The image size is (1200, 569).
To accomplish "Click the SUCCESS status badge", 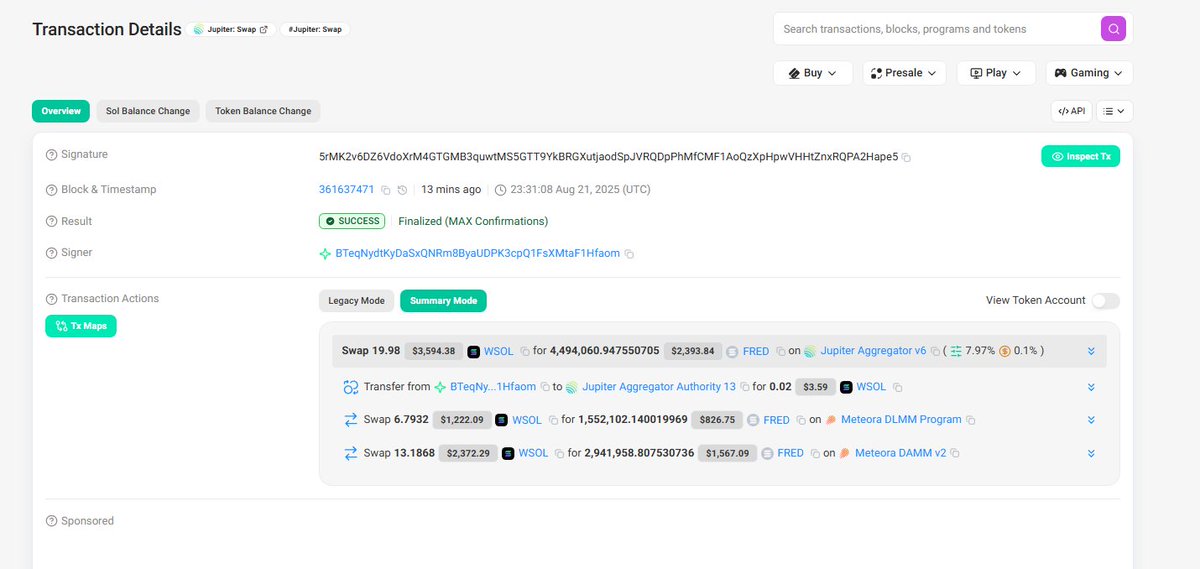I will coord(353,221).
